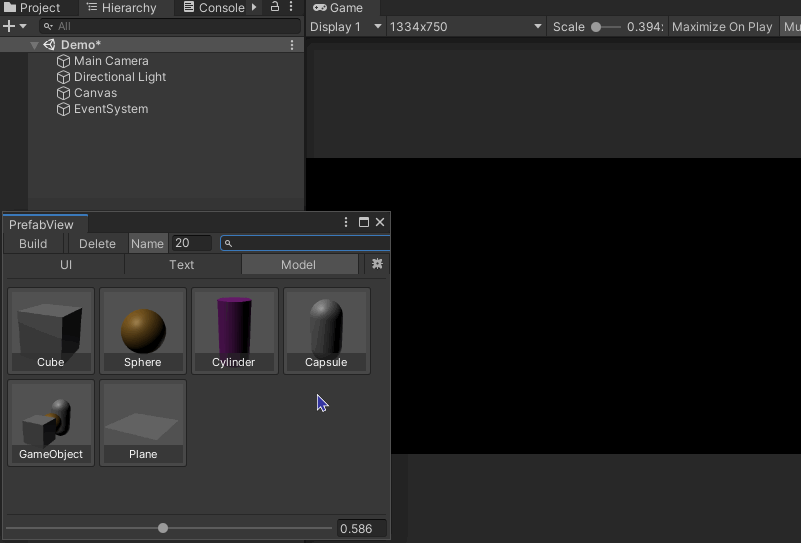Select the purple Cylinder prefab thumbnail

pyautogui.click(x=235, y=330)
